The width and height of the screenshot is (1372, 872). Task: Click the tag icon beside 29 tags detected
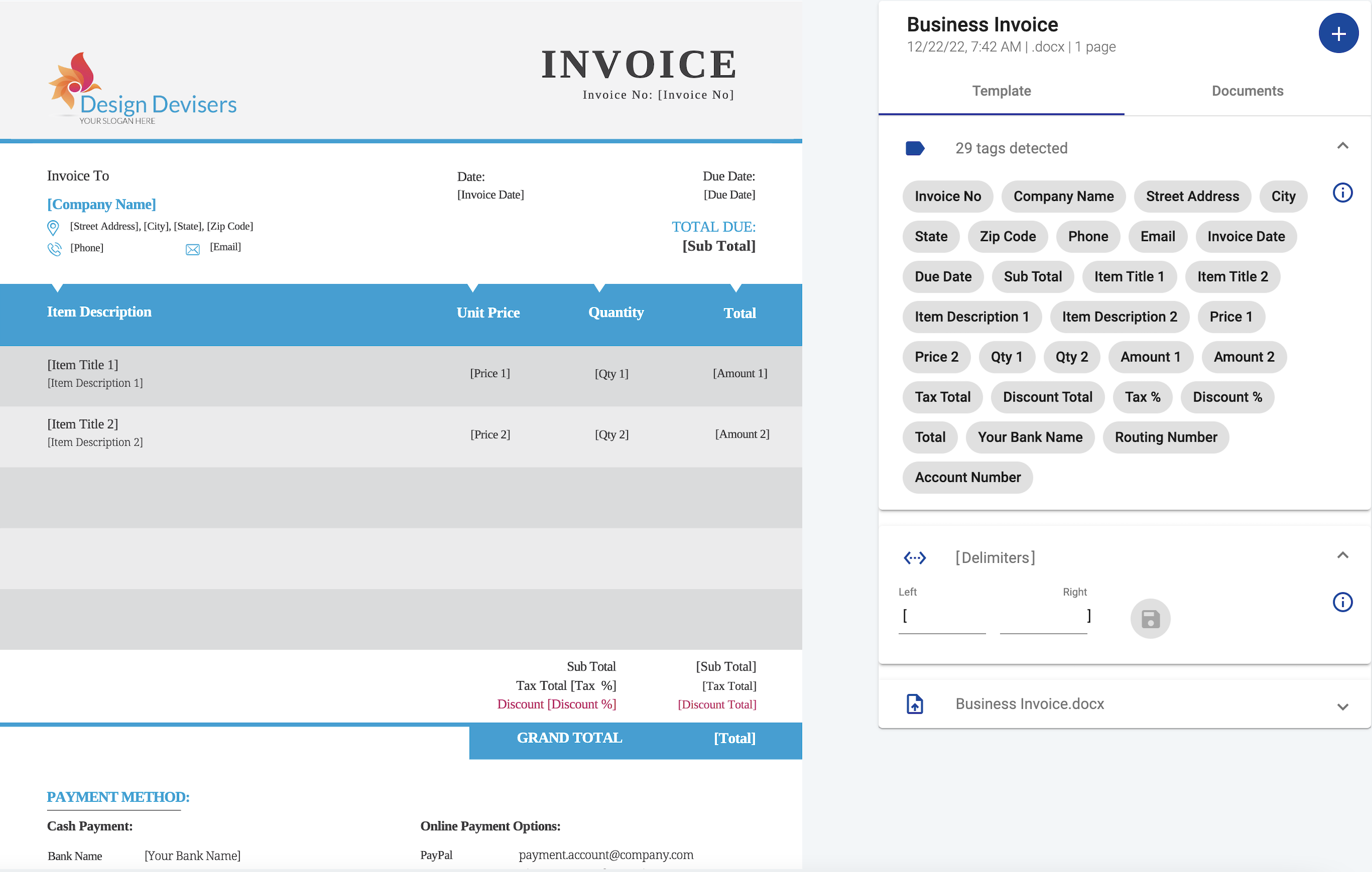915,148
